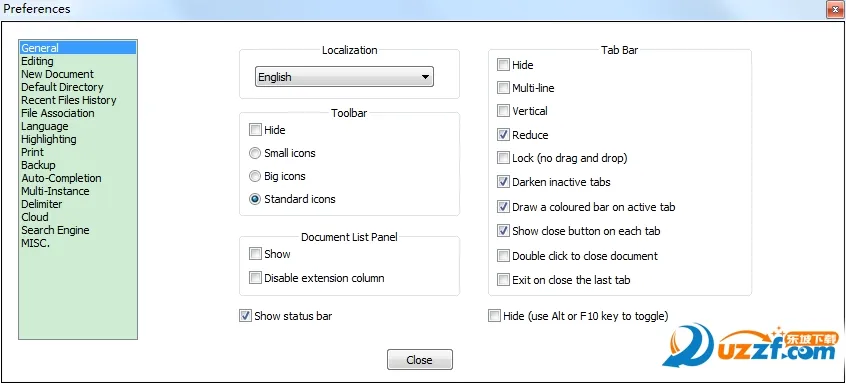Open the Editing preferences section
The width and height of the screenshot is (846, 384).
point(78,61)
